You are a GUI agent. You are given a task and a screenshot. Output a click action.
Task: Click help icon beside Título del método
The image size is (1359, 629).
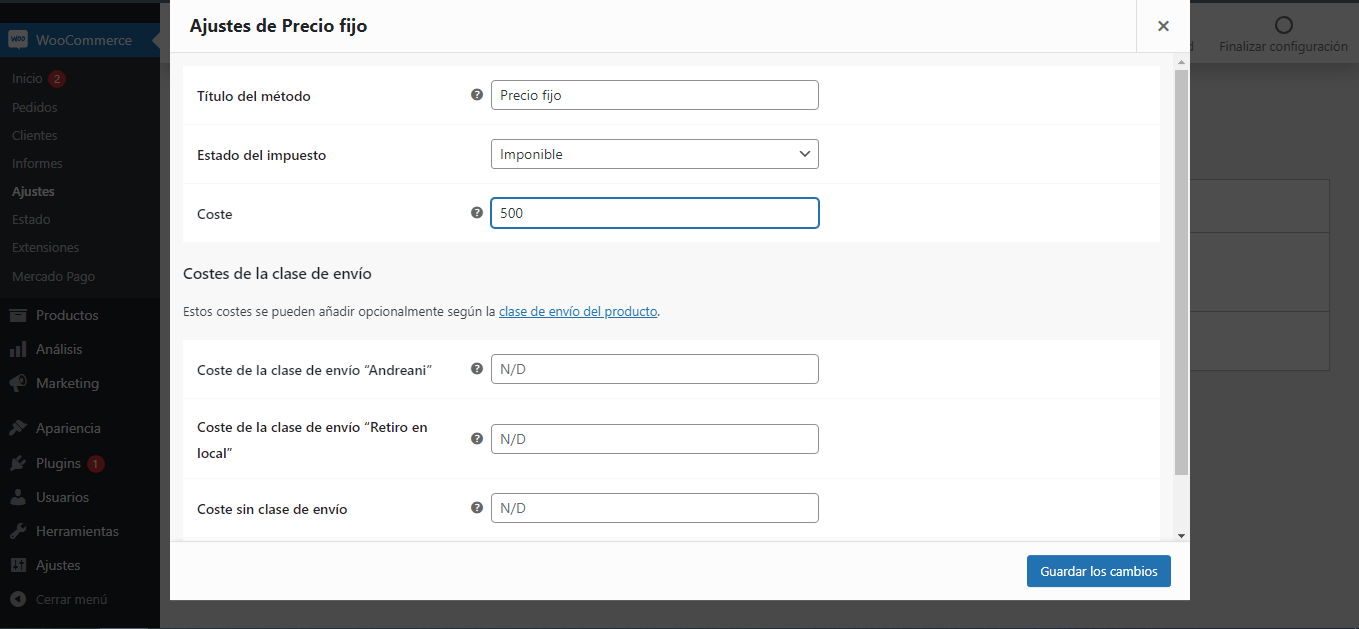click(x=477, y=95)
